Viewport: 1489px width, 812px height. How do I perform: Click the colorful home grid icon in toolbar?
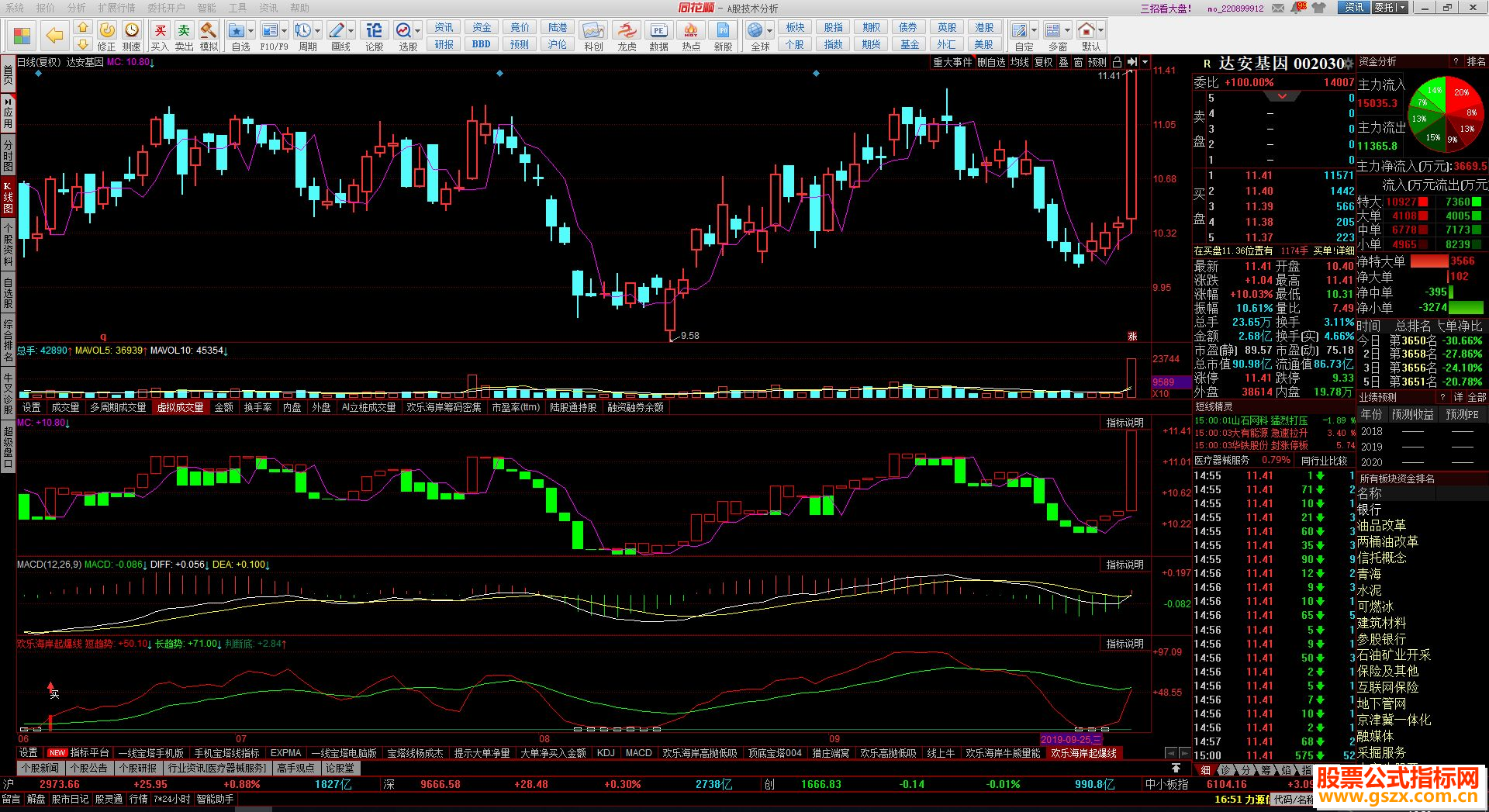click(x=22, y=36)
